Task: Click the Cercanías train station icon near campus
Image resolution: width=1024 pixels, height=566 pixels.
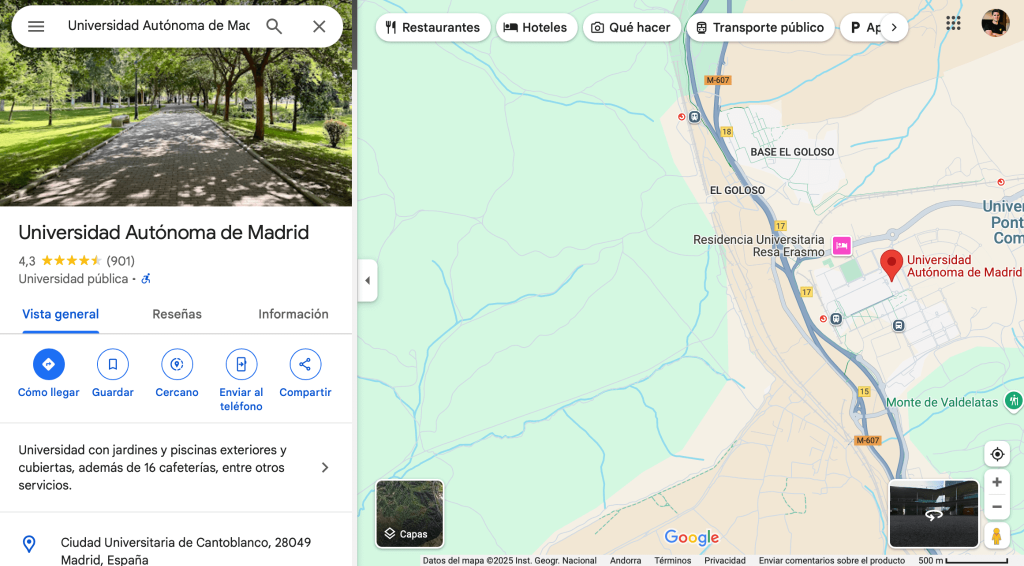Action: pos(836,319)
